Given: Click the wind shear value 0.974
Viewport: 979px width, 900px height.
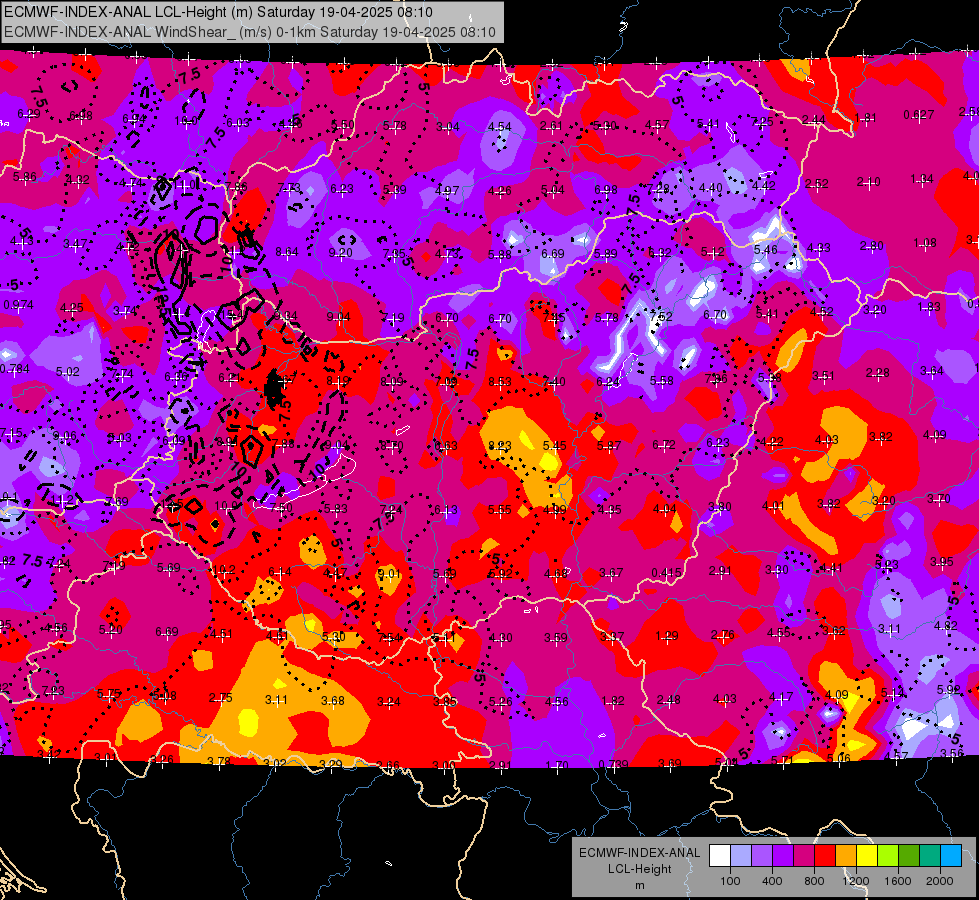Looking at the screenshot, I should [19, 305].
